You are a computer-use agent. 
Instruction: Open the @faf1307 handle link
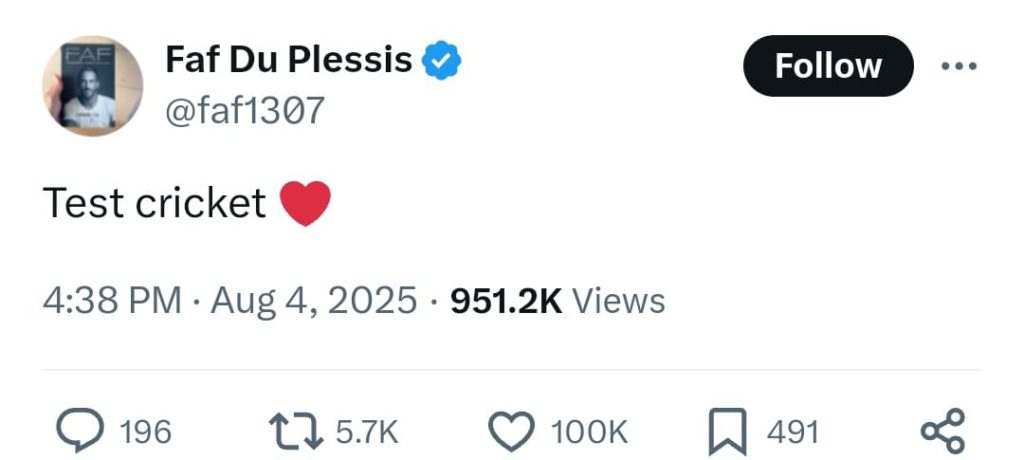point(244,110)
